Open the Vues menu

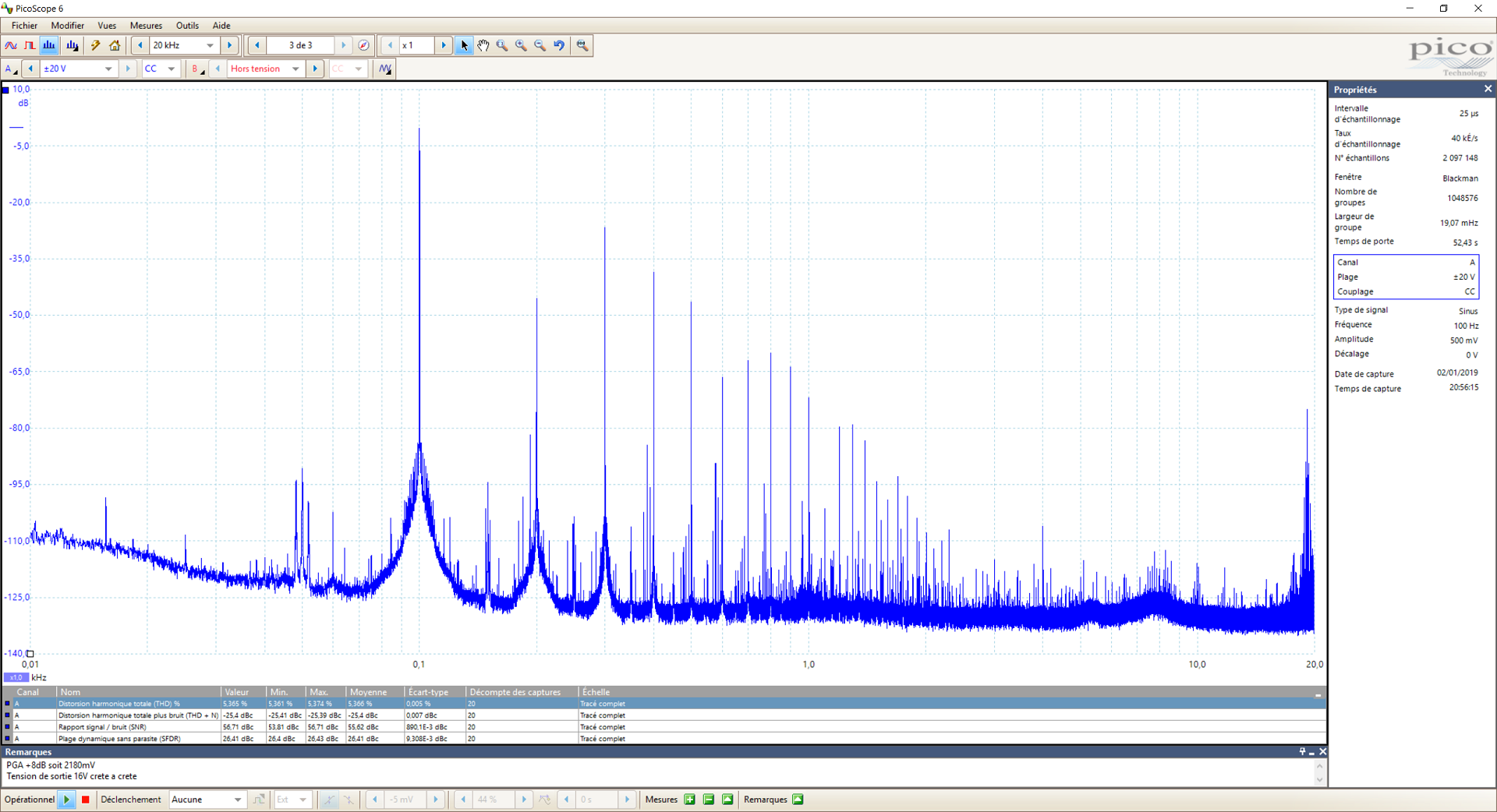(107, 26)
